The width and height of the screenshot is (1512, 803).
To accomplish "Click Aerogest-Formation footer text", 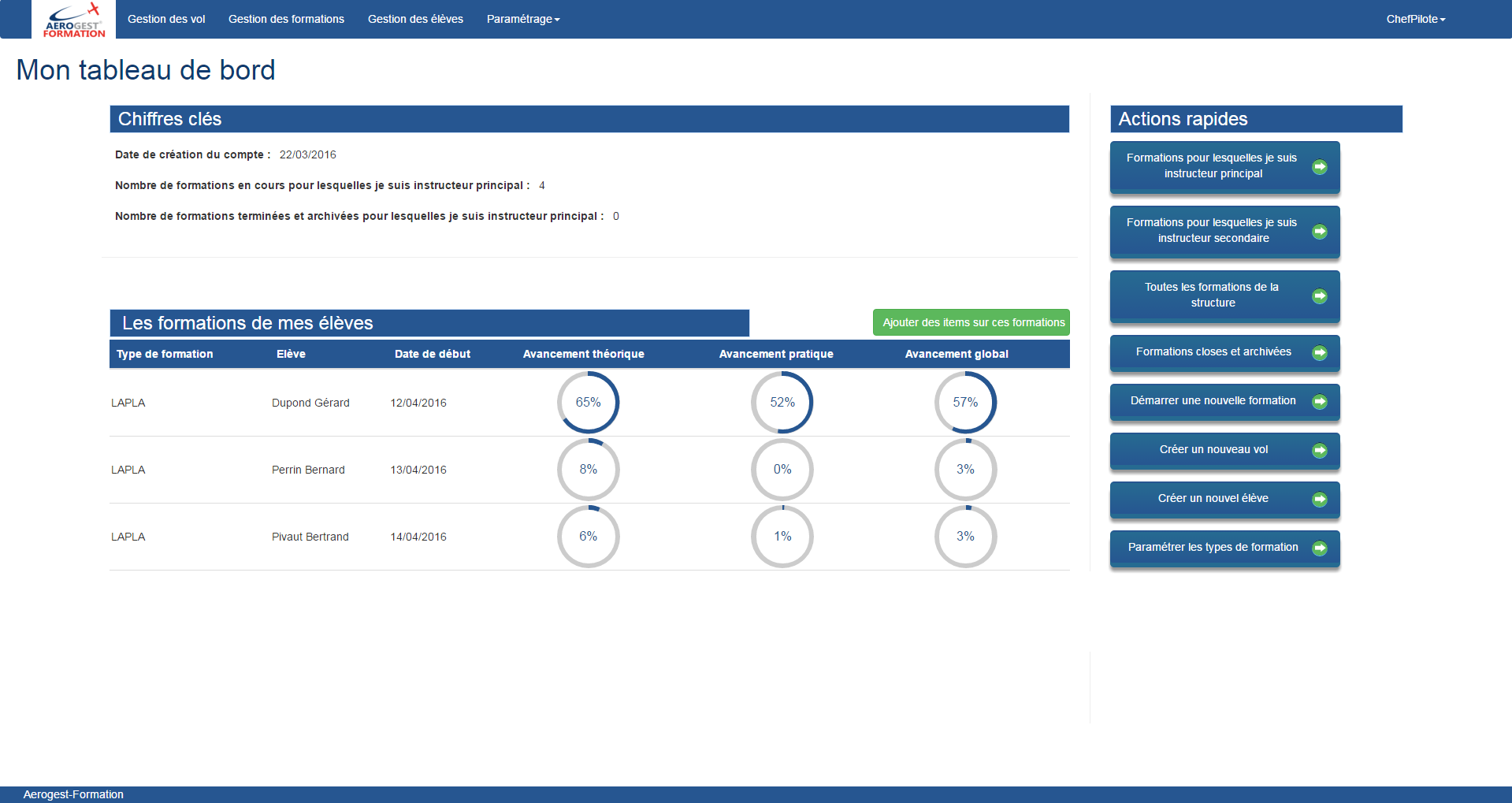I will point(73,794).
